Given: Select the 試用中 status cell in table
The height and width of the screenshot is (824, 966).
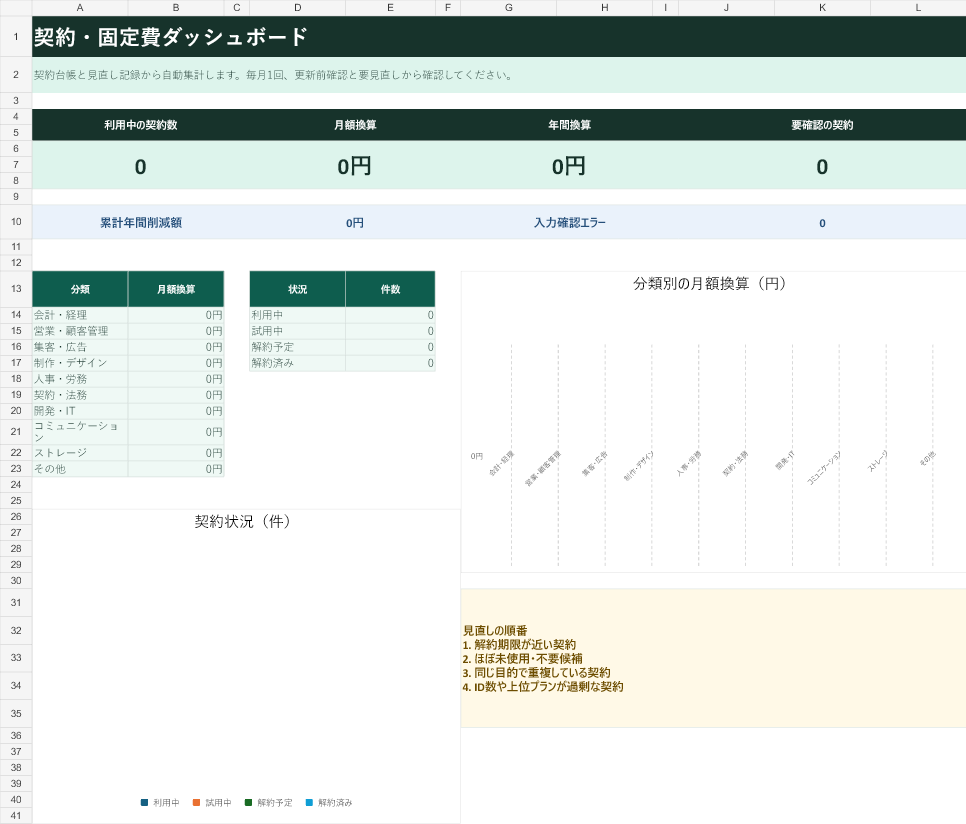Looking at the screenshot, I should point(298,331).
